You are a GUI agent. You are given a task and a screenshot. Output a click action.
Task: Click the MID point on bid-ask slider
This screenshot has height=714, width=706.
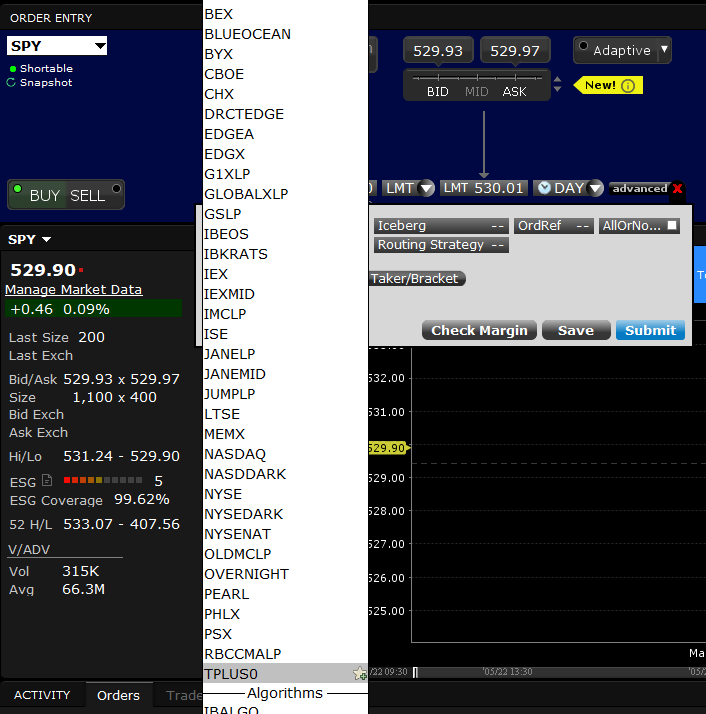[x=476, y=91]
